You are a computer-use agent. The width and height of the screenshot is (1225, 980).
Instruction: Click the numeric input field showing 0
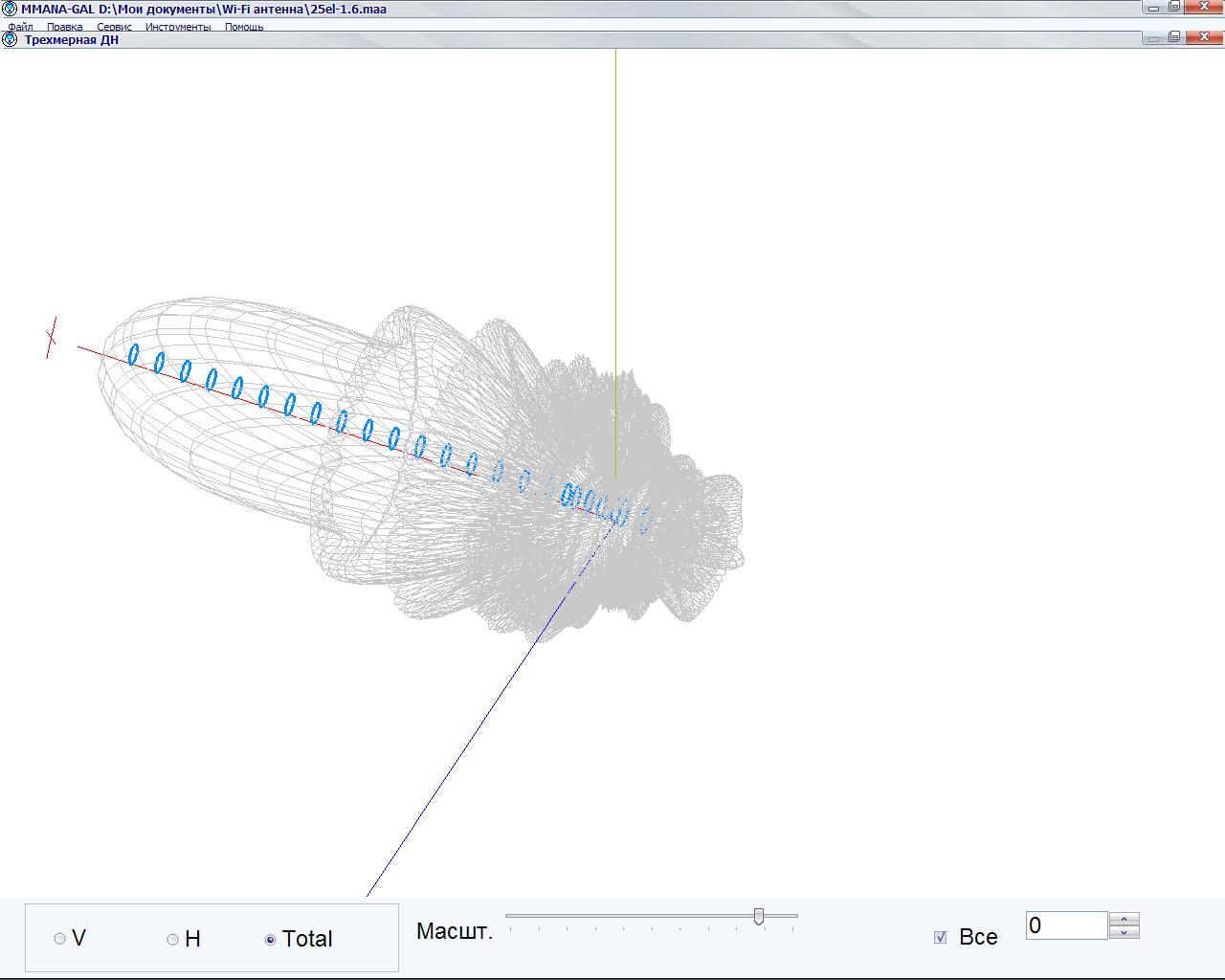click(1066, 925)
